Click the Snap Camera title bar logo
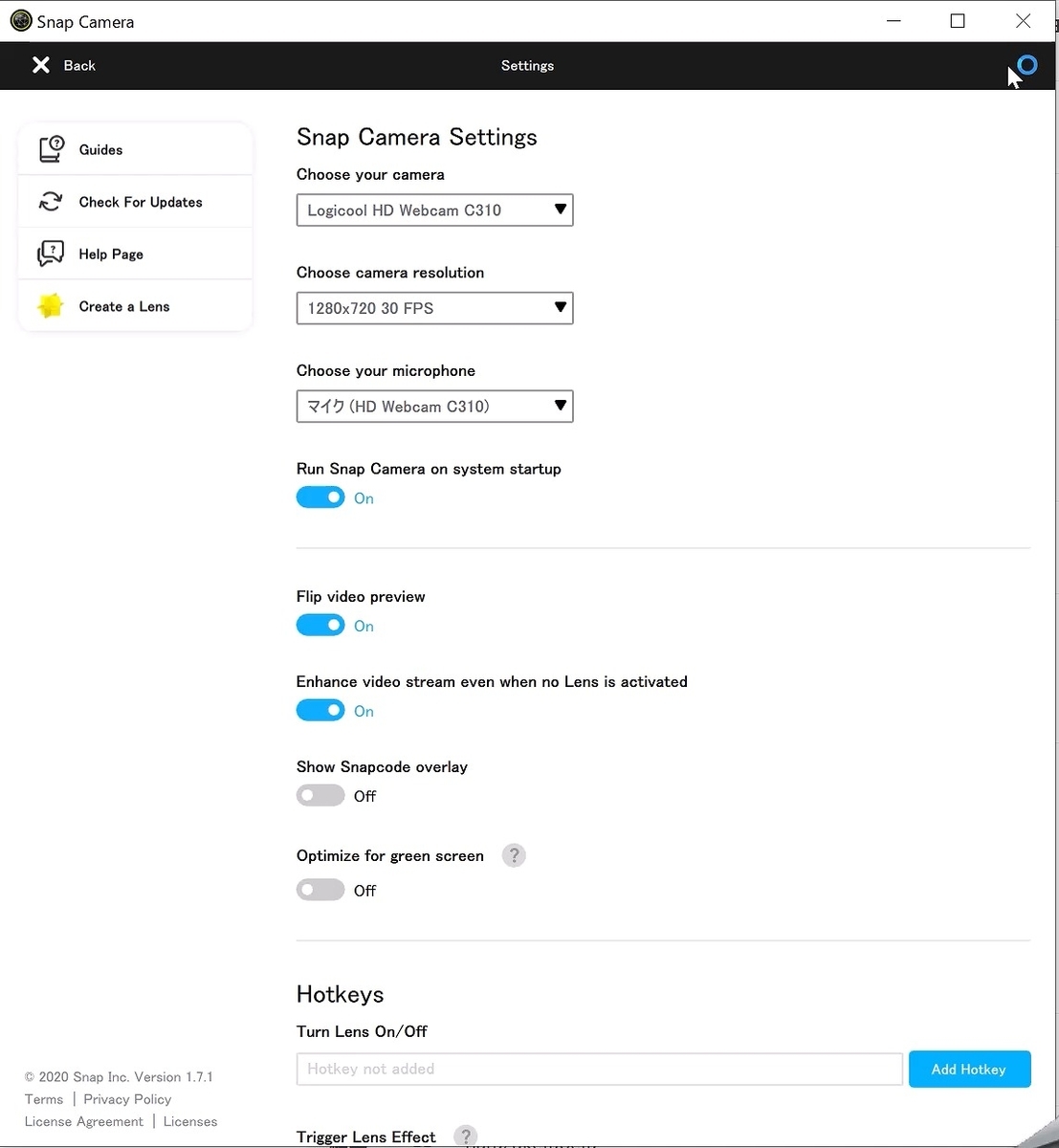The image size is (1059, 1148). pyautogui.click(x=21, y=21)
